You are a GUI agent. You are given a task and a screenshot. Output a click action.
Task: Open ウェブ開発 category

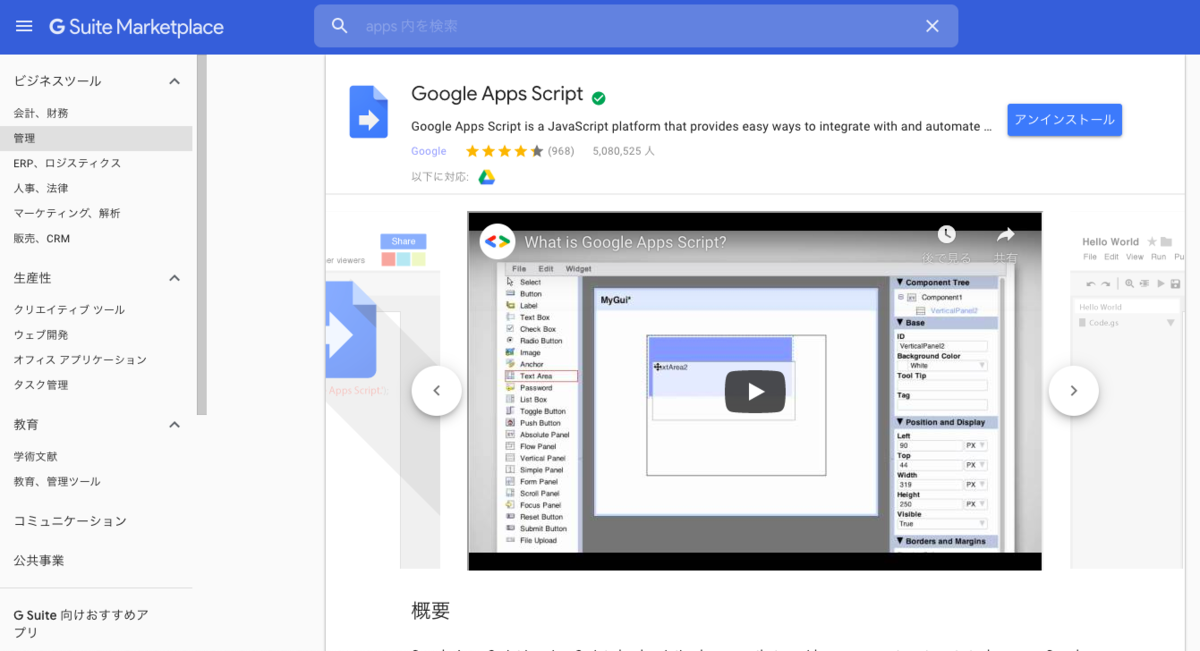tap(41, 335)
